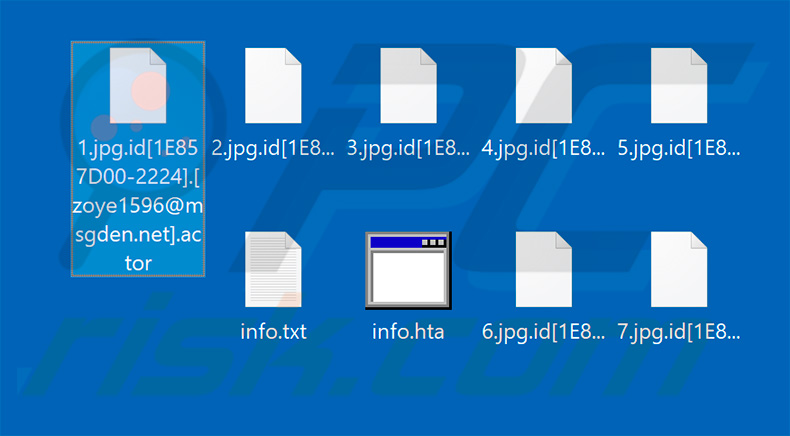Viewport: 790px width, 436px height.
Task: Click the info.txt filename label
Action: (x=274, y=332)
